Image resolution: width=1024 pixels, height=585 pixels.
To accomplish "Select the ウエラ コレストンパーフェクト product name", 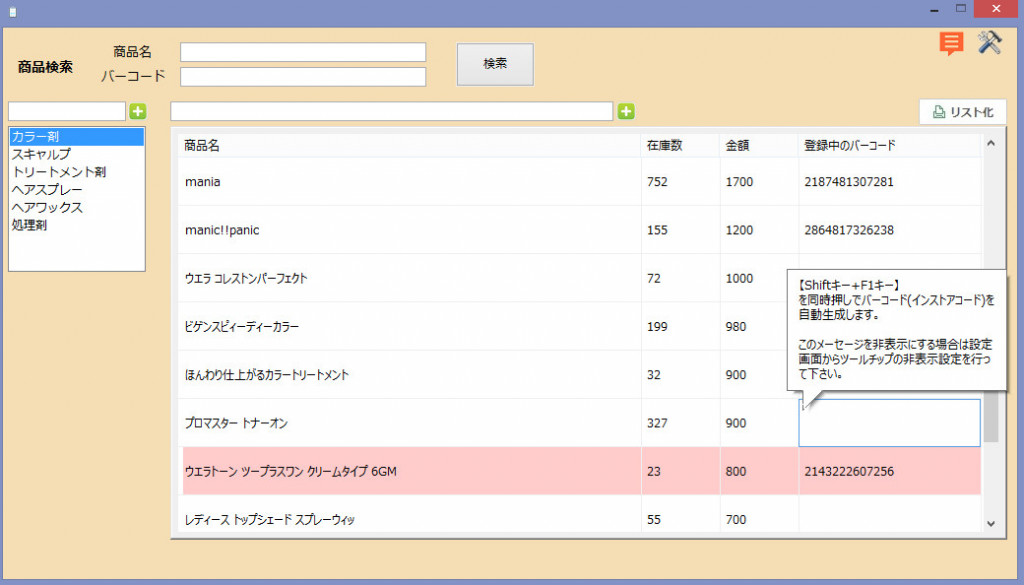I will [246, 278].
